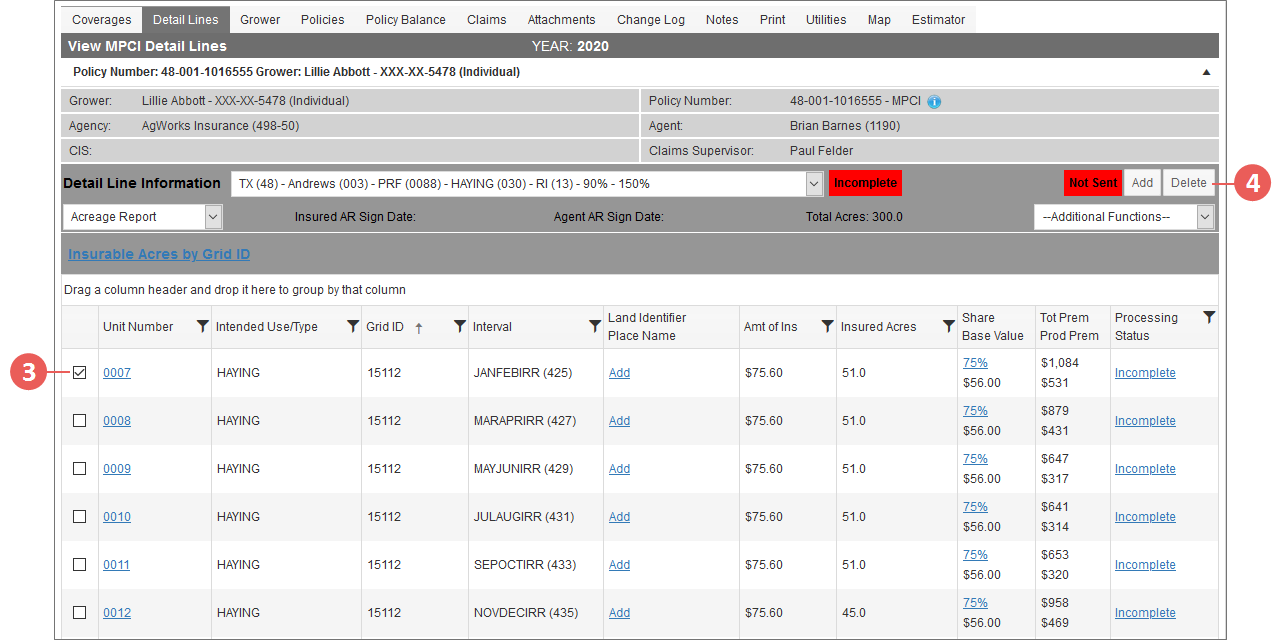Check the checkbox for unit 0009
This screenshot has width=1282, height=640.
(x=80, y=469)
